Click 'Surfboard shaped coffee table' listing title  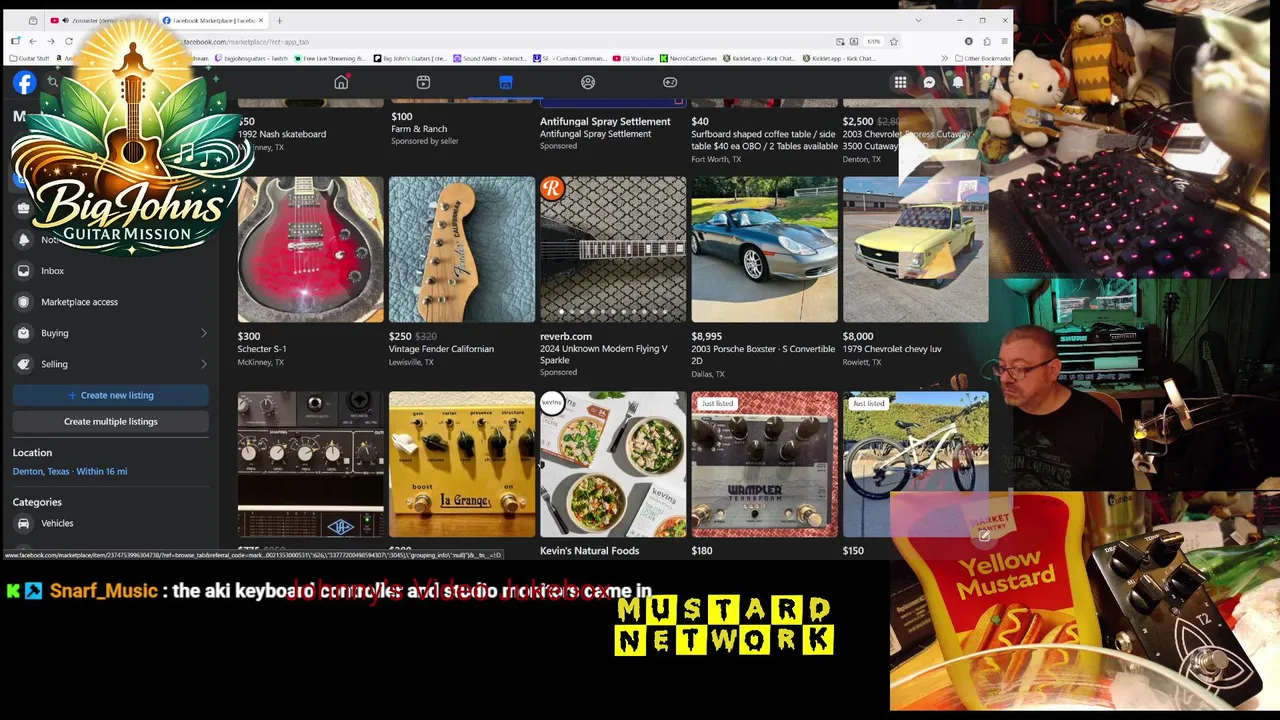tap(765, 140)
